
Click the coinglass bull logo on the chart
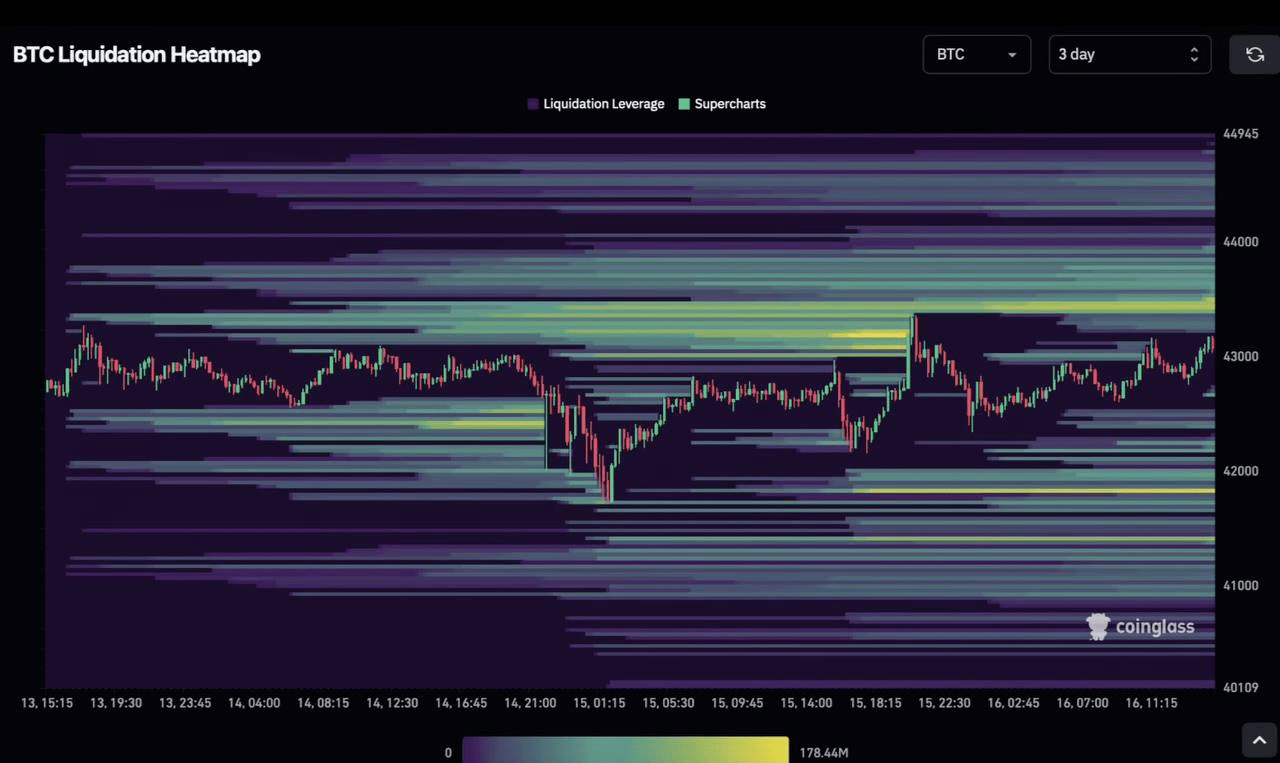pyautogui.click(x=1097, y=626)
